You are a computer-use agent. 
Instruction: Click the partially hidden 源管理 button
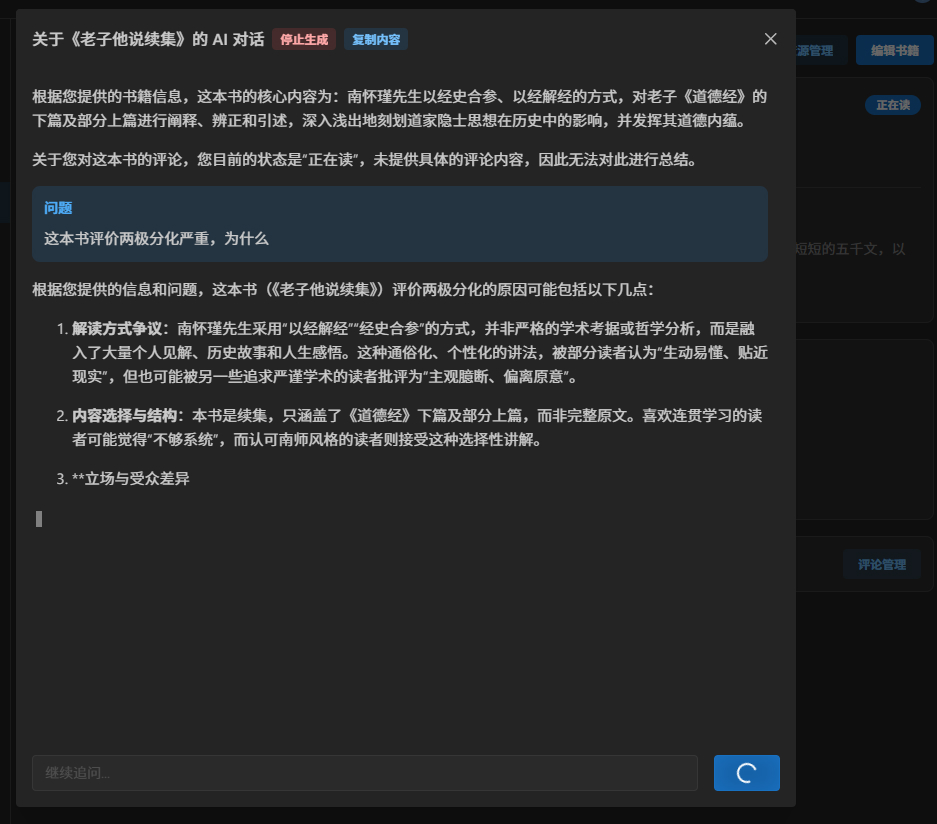(x=821, y=51)
